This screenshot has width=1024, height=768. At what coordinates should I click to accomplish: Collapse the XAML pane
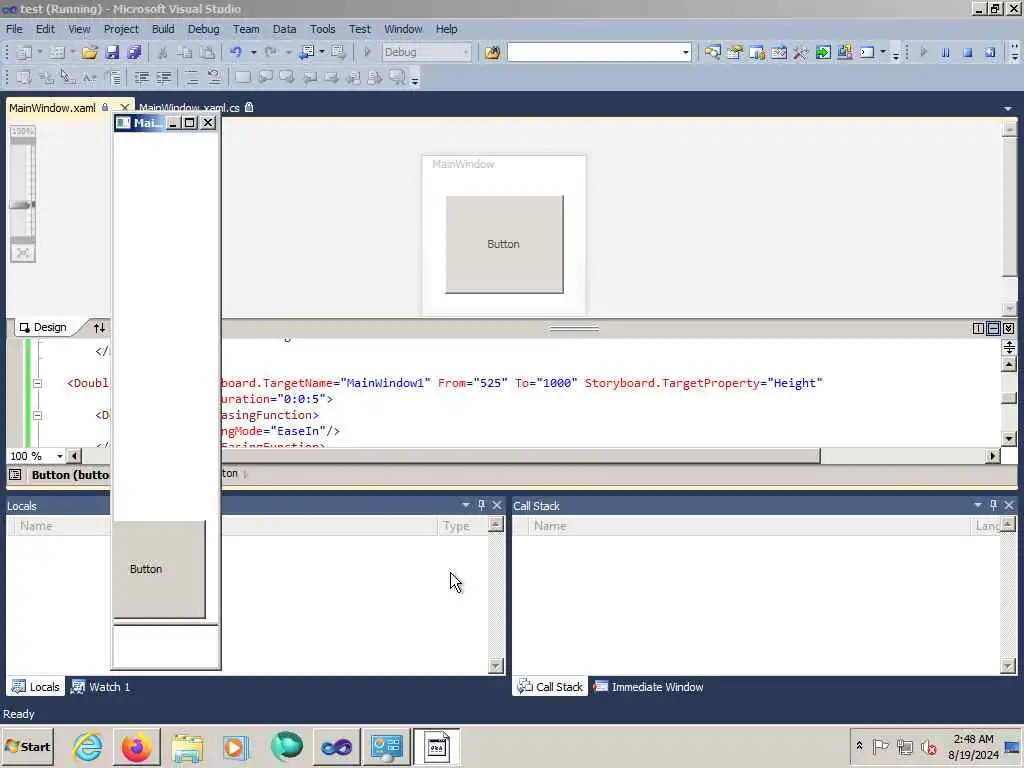pos(1008,328)
